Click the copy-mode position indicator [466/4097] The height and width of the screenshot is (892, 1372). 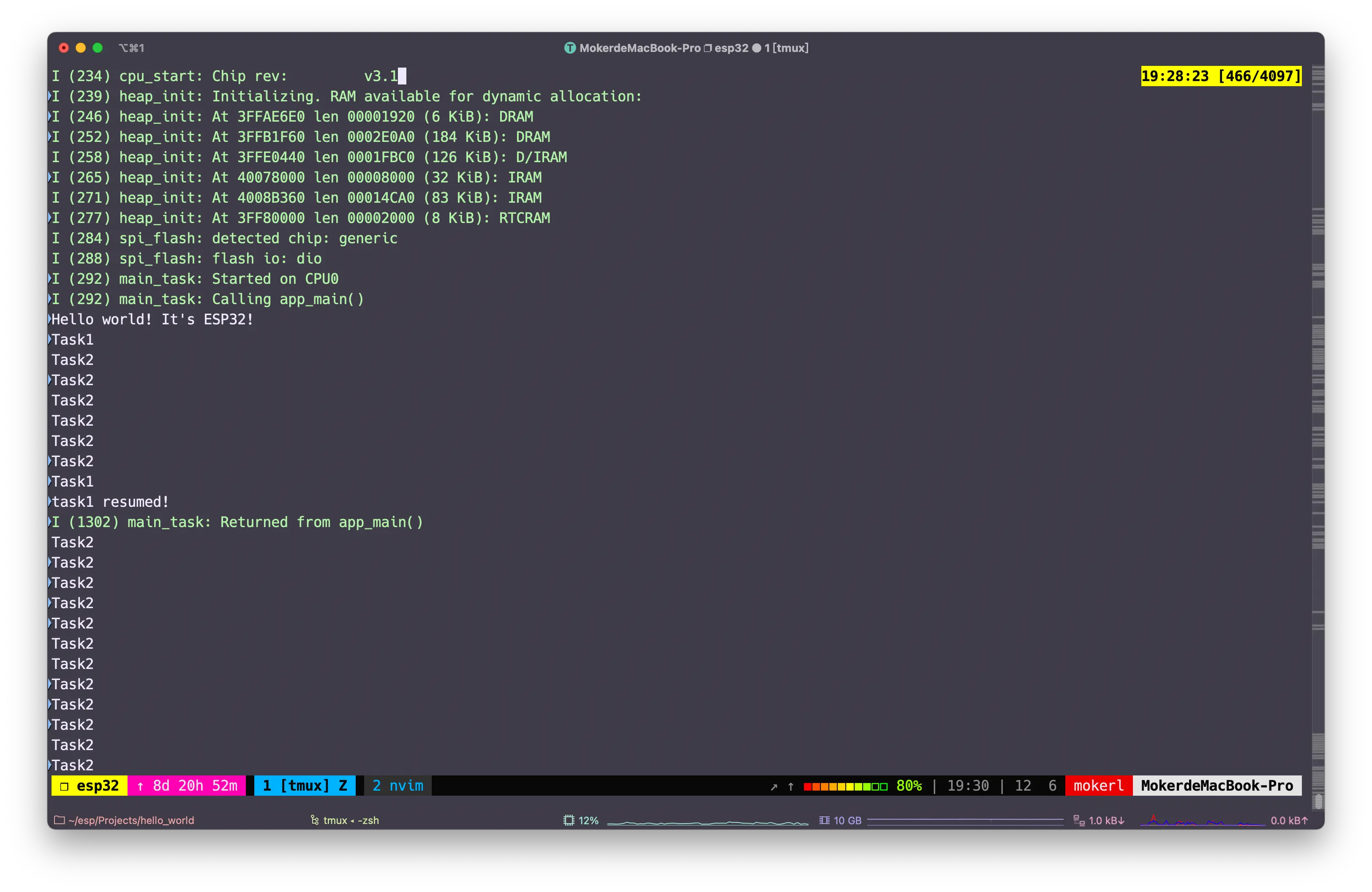tap(1260, 76)
